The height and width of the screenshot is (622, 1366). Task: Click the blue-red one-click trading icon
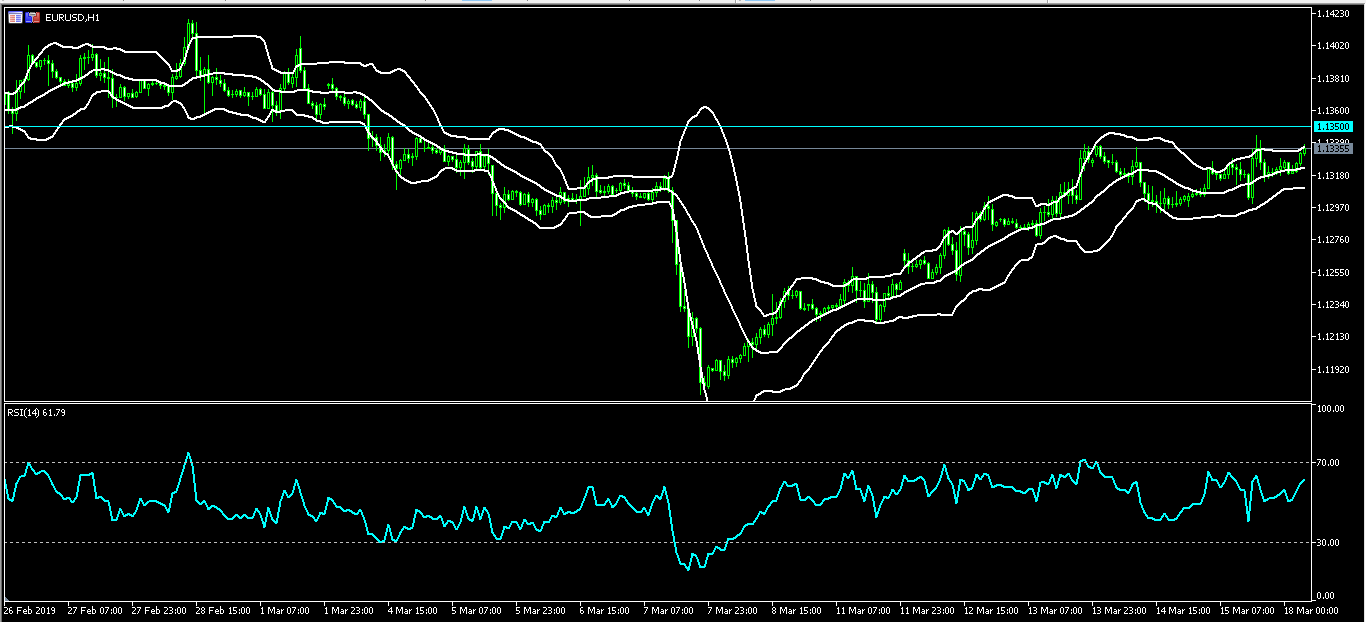coord(33,17)
